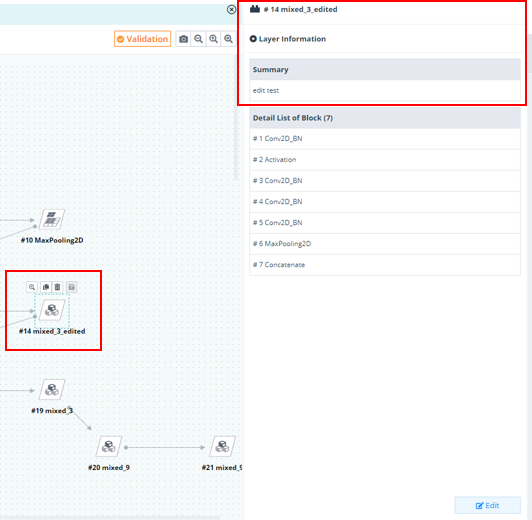Screen dimensions: 532x520
Task: Open block item # 2 Activation
Action: pos(385,160)
